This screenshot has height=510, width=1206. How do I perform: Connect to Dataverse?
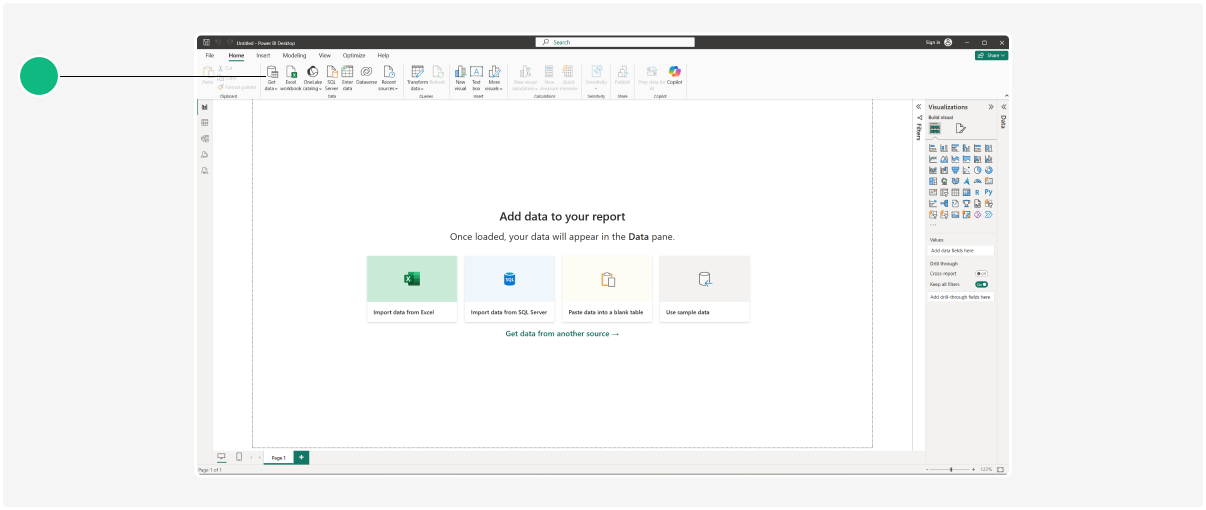[x=366, y=76]
